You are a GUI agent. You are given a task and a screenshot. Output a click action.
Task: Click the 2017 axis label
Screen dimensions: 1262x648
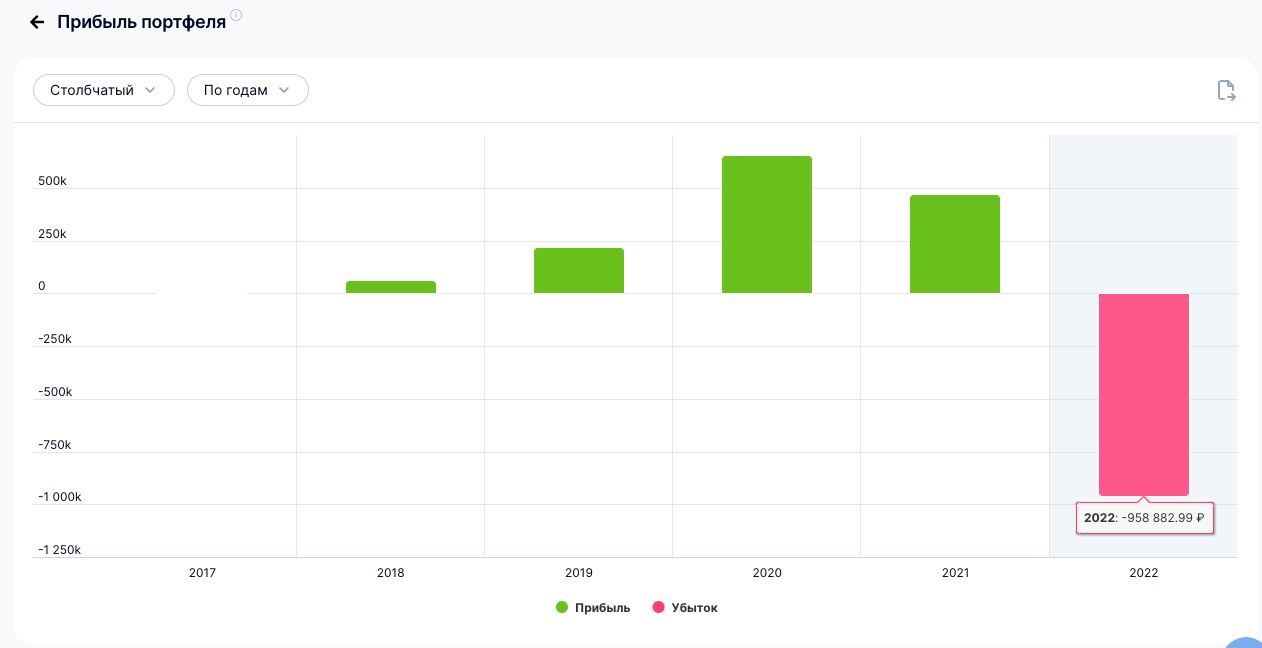point(202,573)
